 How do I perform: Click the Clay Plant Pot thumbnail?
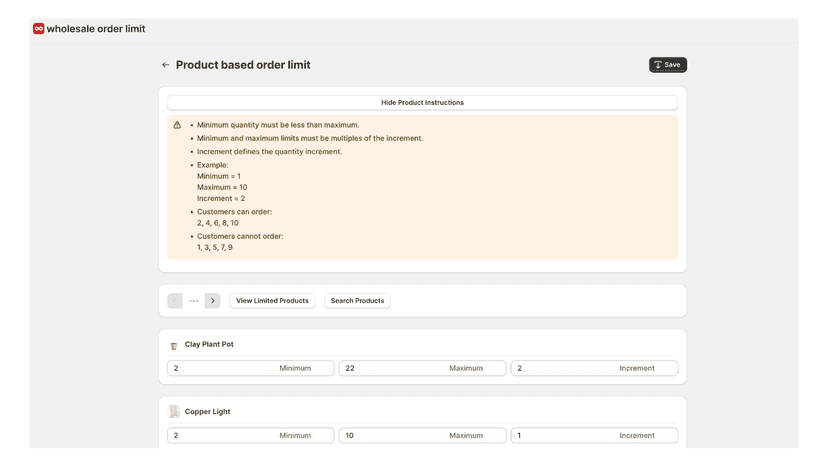[x=174, y=346]
